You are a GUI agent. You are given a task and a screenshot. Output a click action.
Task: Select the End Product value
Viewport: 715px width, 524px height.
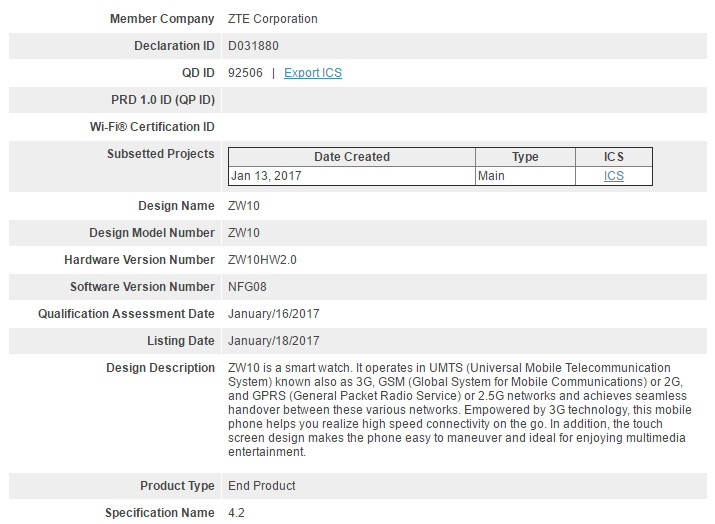262,486
